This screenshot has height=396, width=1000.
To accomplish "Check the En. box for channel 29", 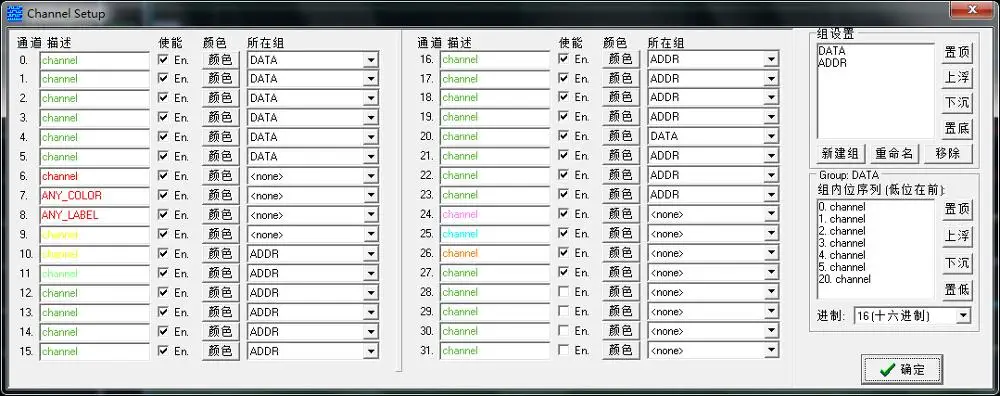I will [564, 311].
